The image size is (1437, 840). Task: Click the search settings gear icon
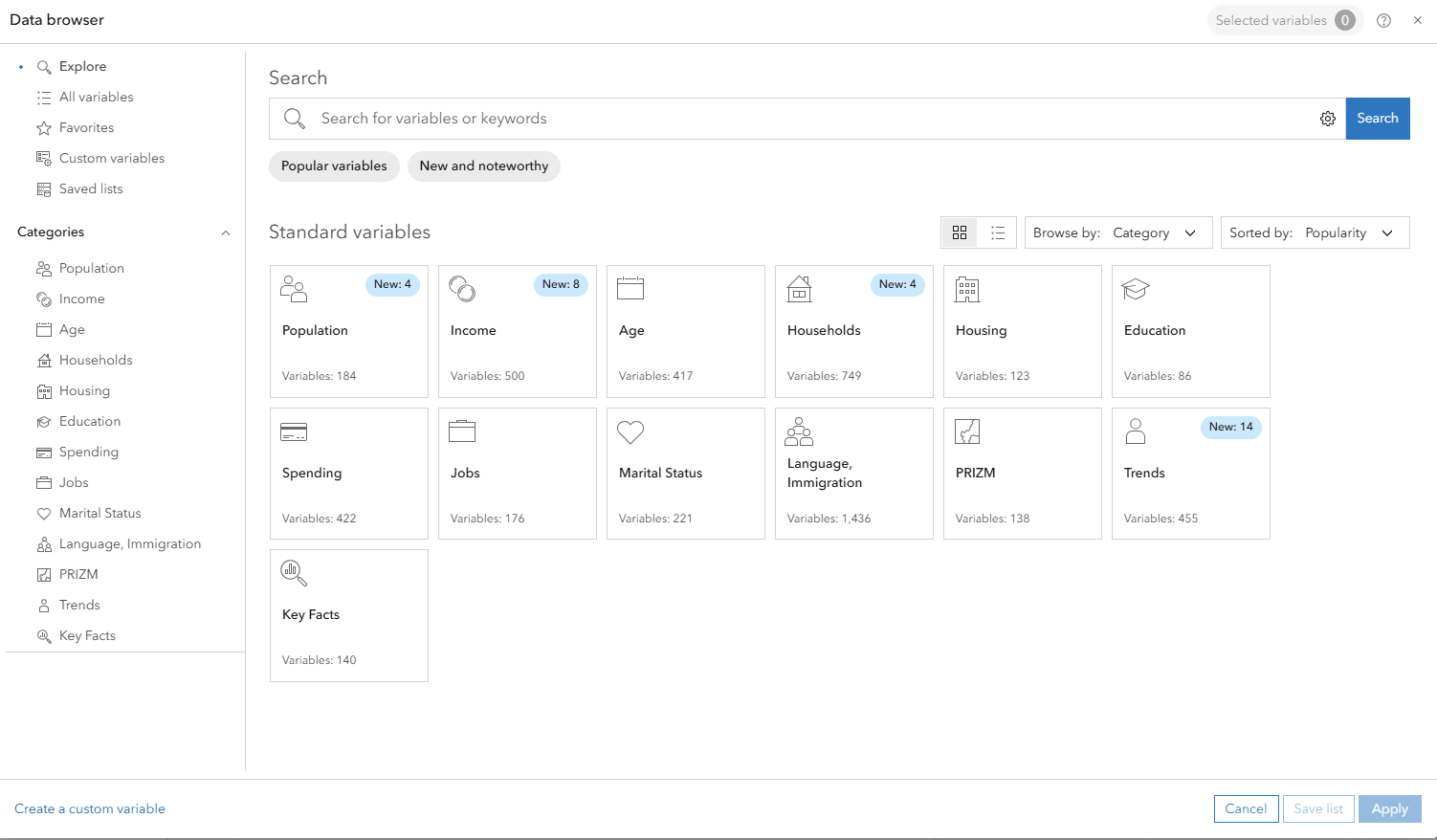pyautogui.click(x=1328, y=119)
